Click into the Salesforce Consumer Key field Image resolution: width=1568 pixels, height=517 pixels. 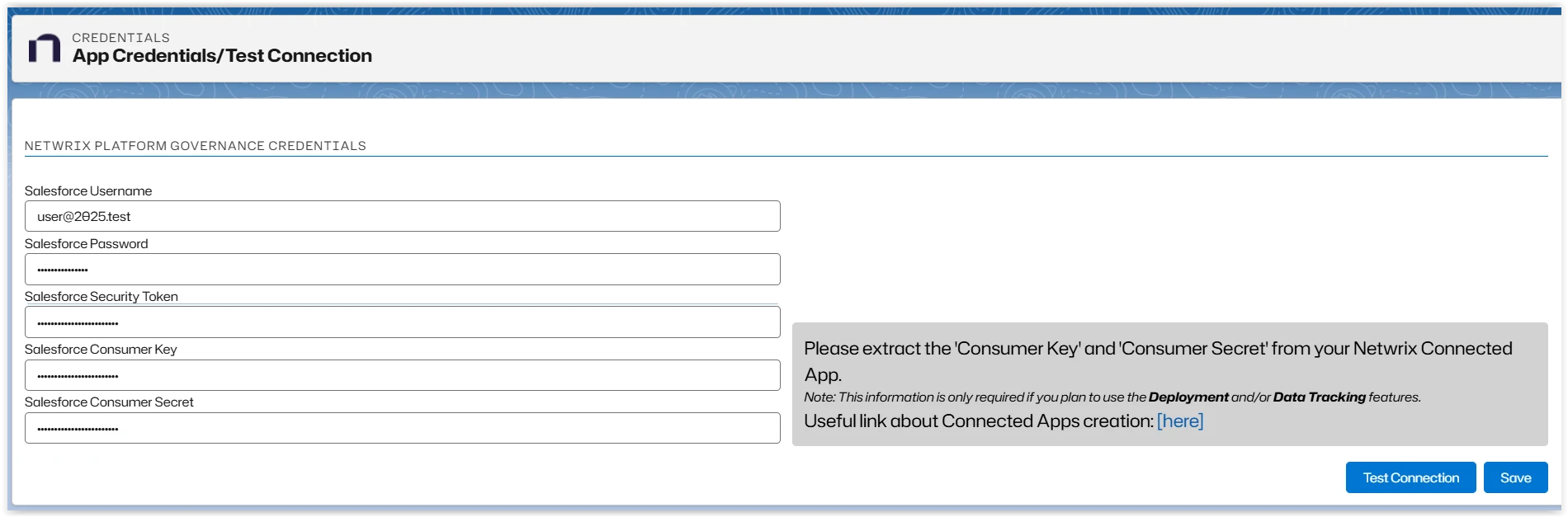coord(402,375)
